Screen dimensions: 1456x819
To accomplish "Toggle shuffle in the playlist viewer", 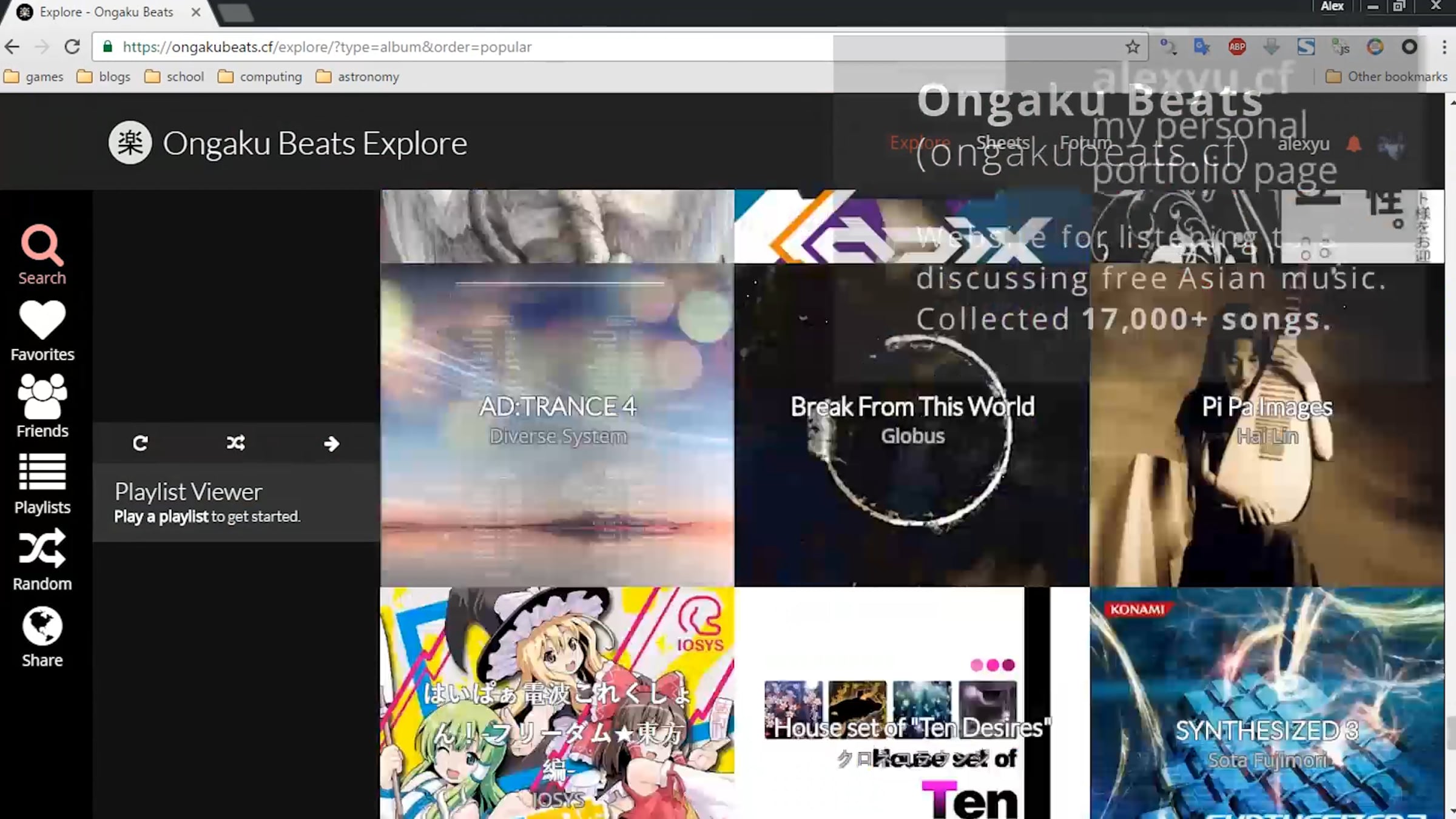I will tap(235, 443).
